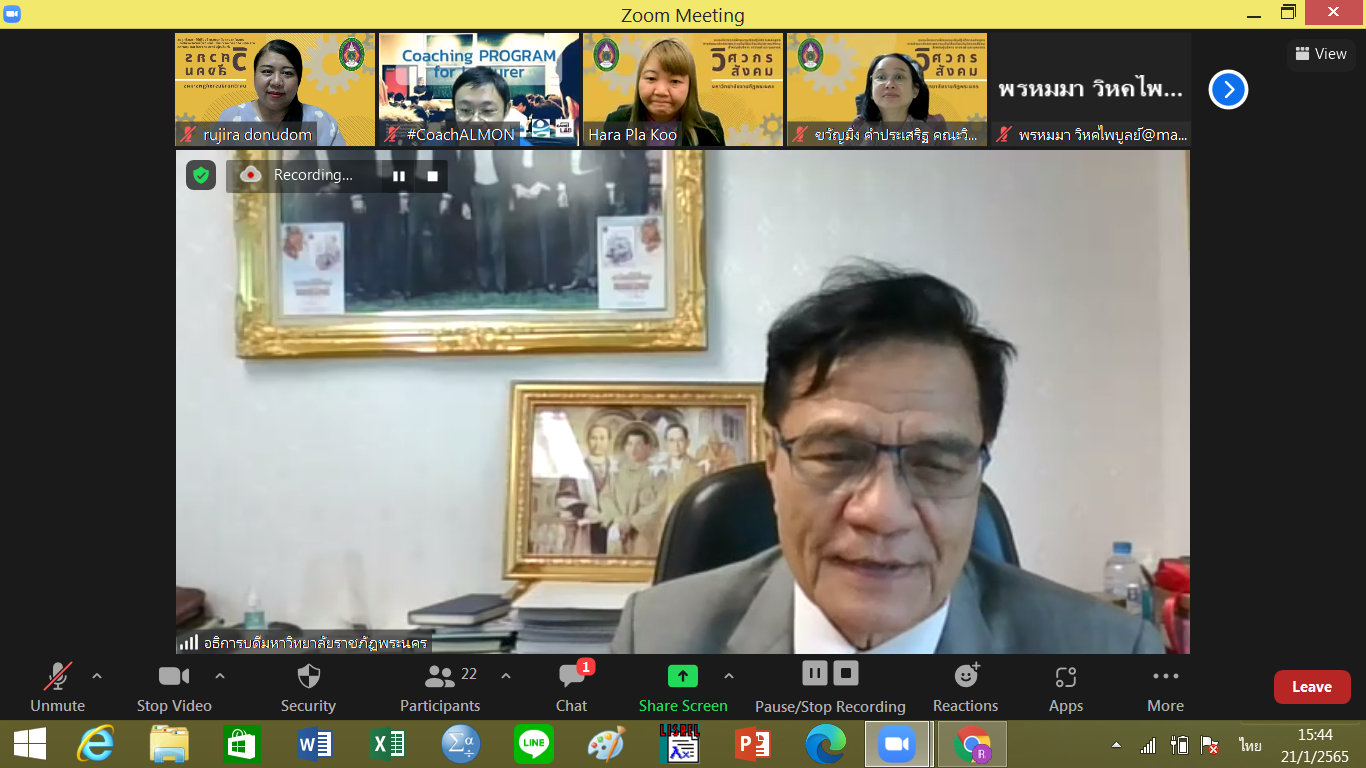Open the Security shield menu
The height and width of the screenshot is (768, 1366).
point(308,688)
